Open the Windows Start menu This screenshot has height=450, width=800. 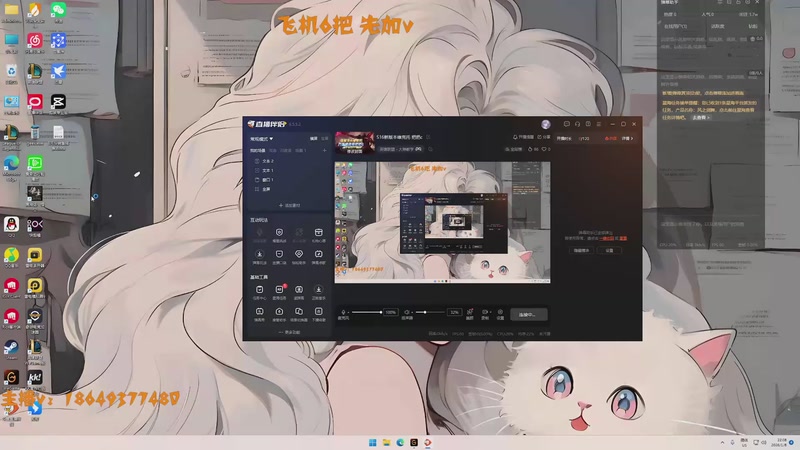tap(372, 442)
